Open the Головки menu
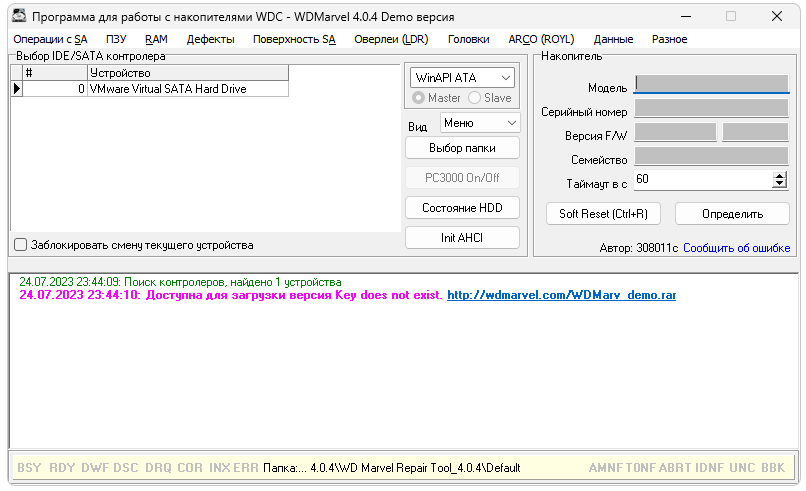 point(468,39)
